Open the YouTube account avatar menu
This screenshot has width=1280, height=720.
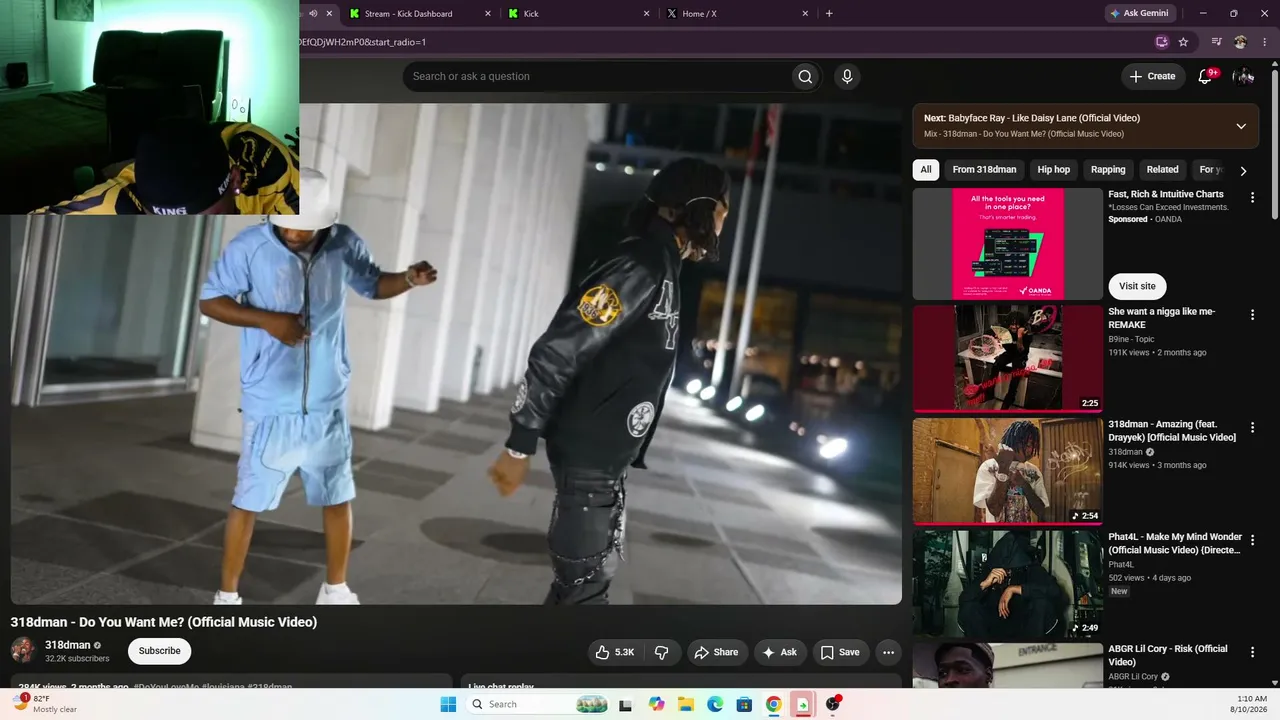tap(1243, 76)
